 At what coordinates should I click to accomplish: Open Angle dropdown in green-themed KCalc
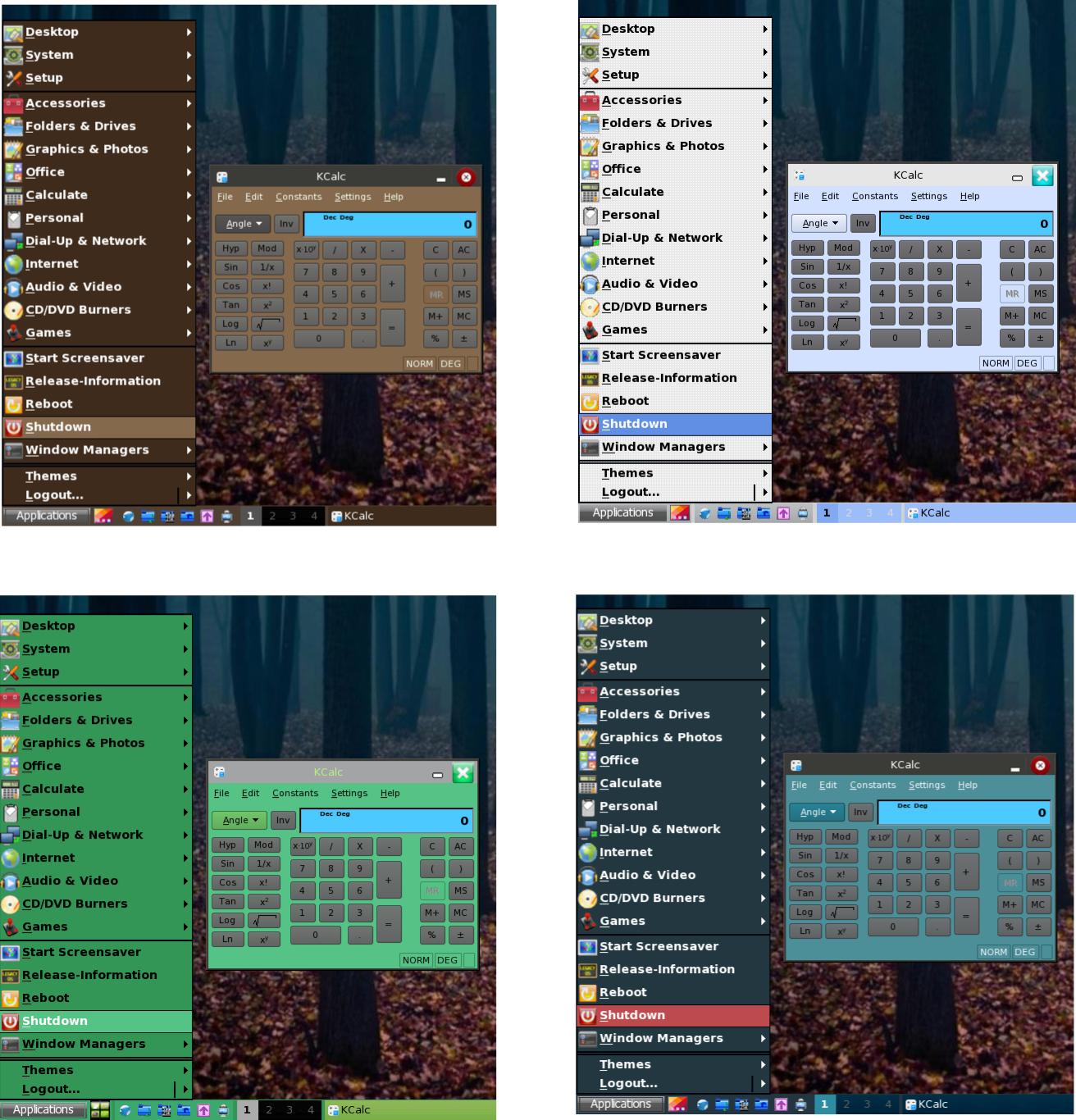239,820
